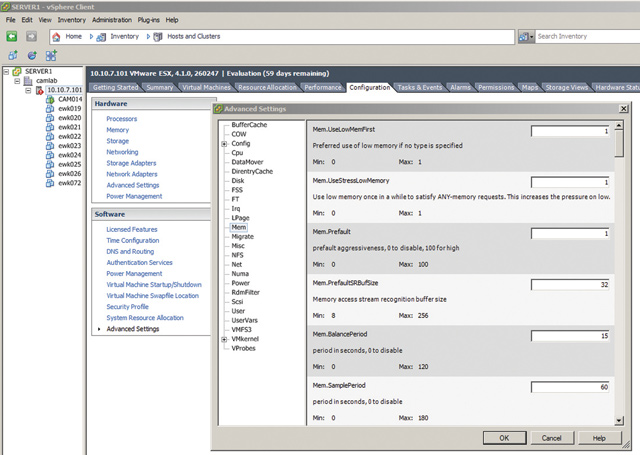Click the grey Forward navigation arrow

coord(31,36)
